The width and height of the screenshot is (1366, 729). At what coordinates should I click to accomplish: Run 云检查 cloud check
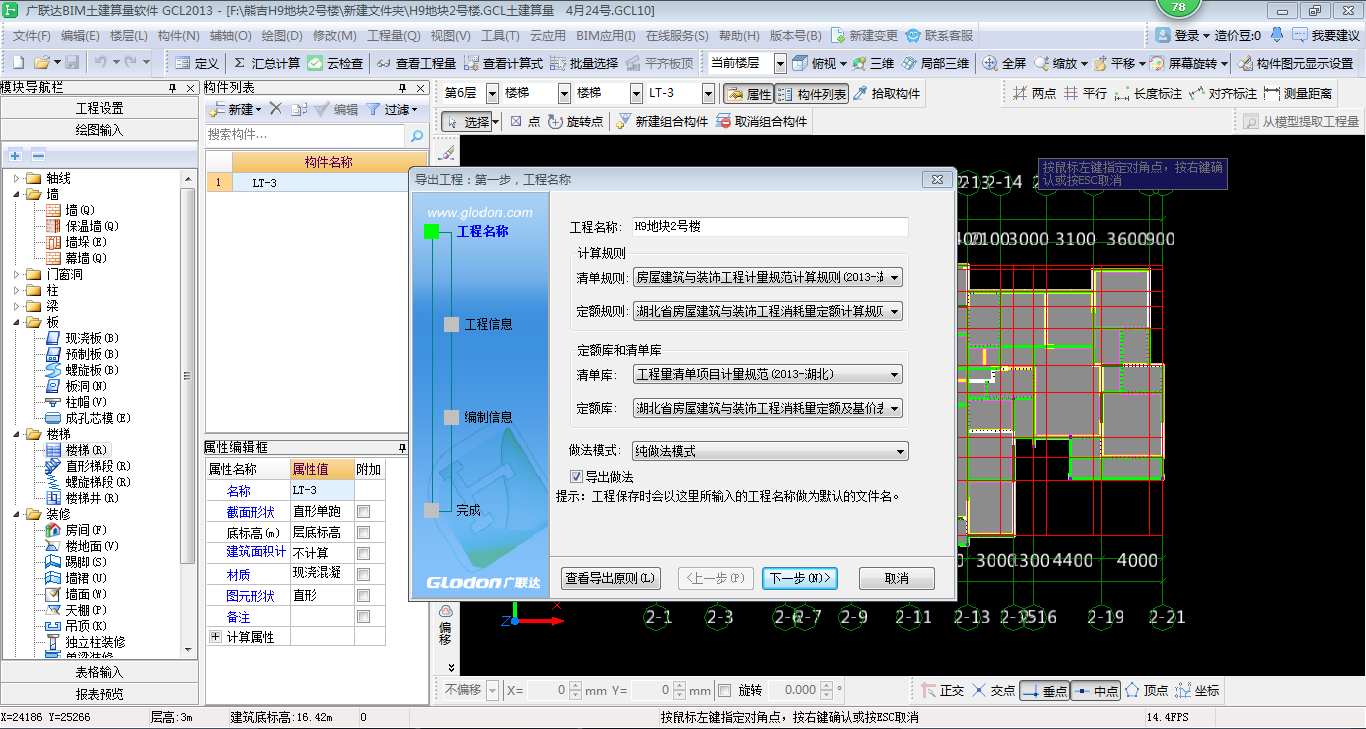(335, 63)
